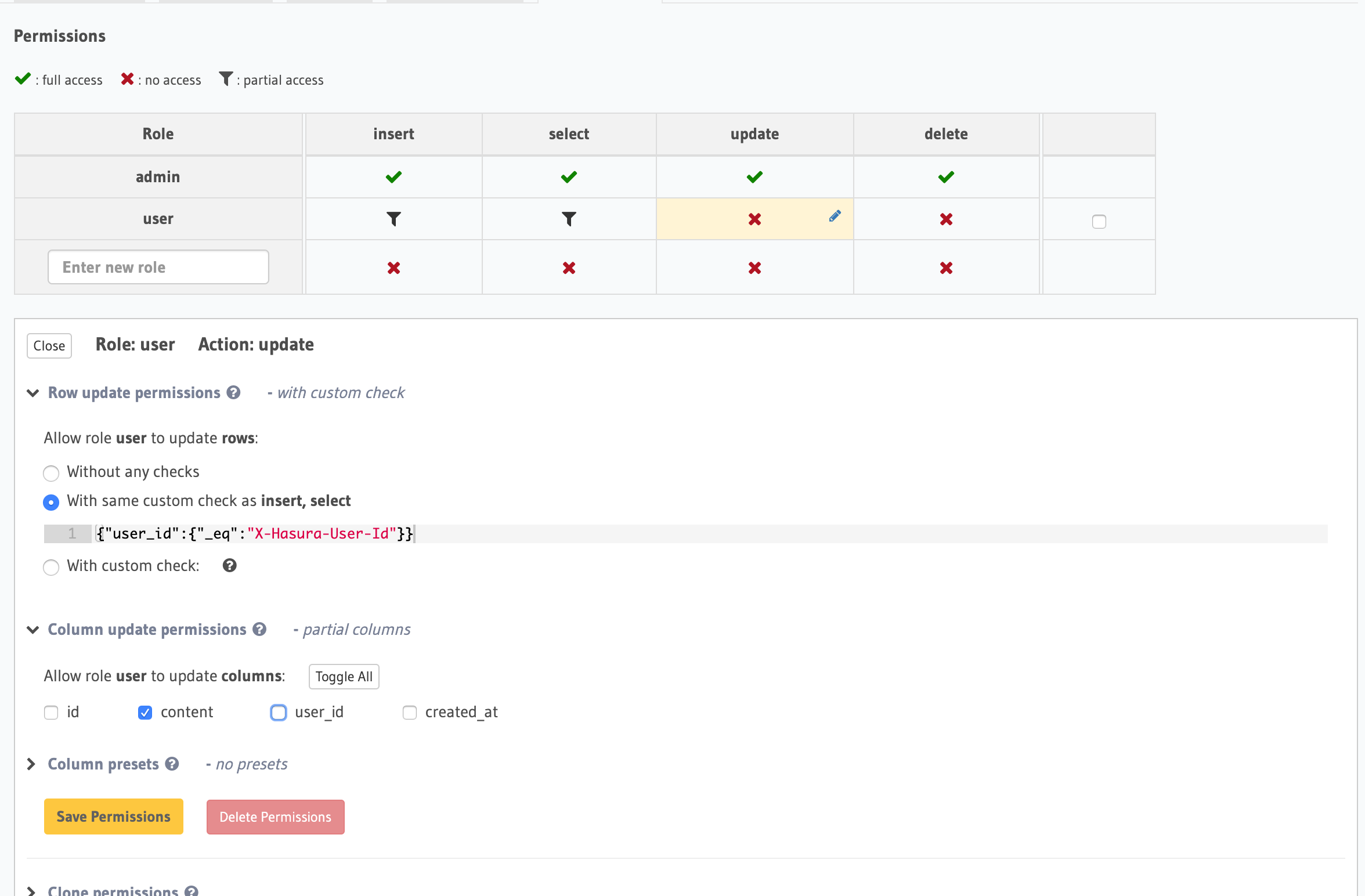The height and width of the screenshot is (896, 1365).
Task: Expand the Column presets section
Action: [32, 764]
